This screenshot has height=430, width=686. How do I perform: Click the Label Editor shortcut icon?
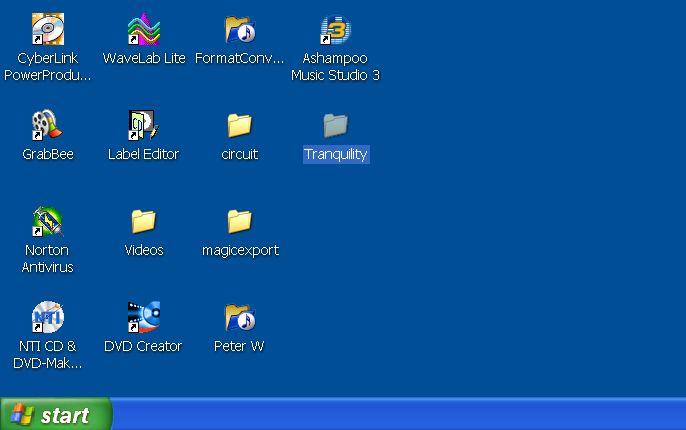coord(144,126)
